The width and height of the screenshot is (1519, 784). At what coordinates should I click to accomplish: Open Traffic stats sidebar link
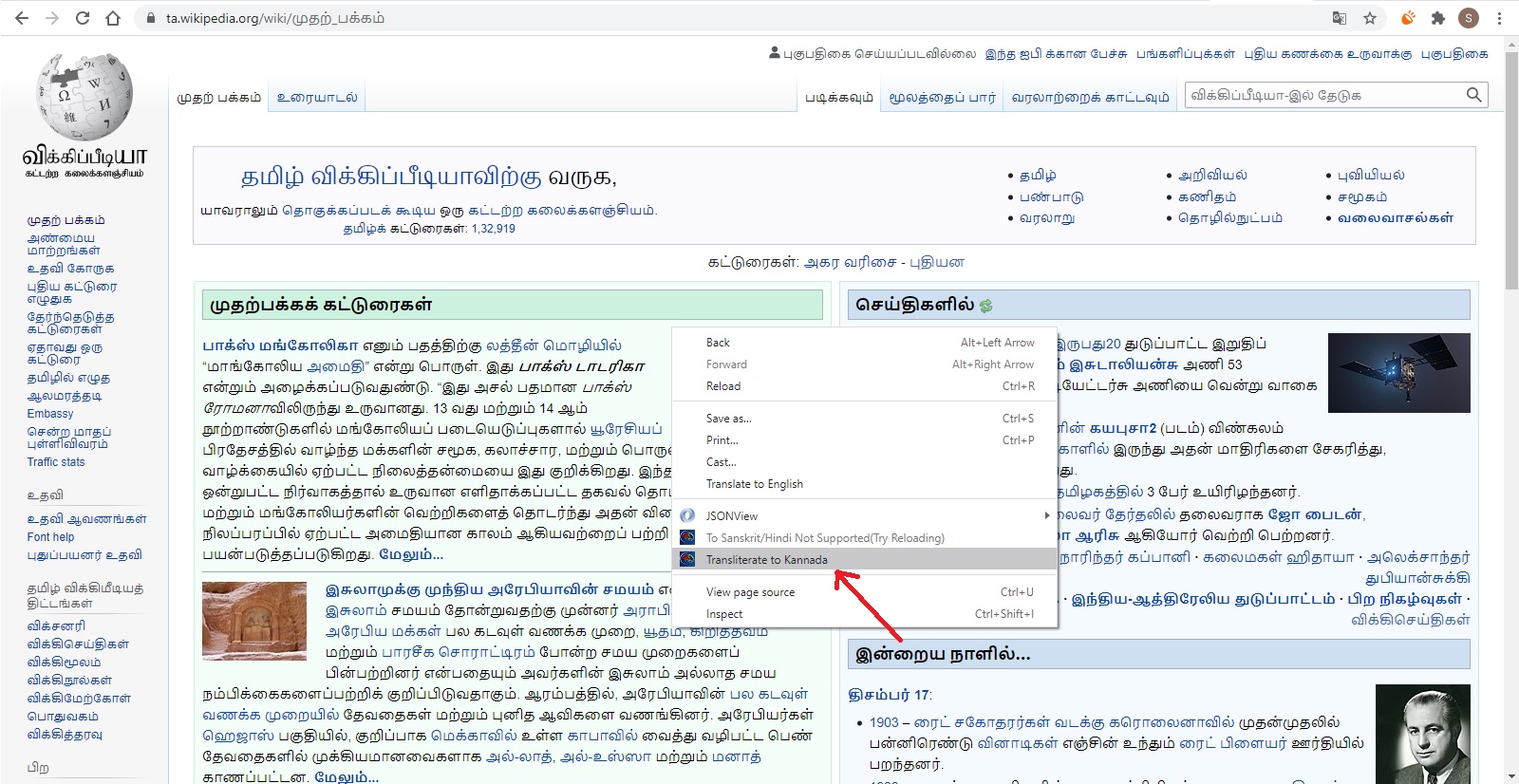tap(56, 462)
